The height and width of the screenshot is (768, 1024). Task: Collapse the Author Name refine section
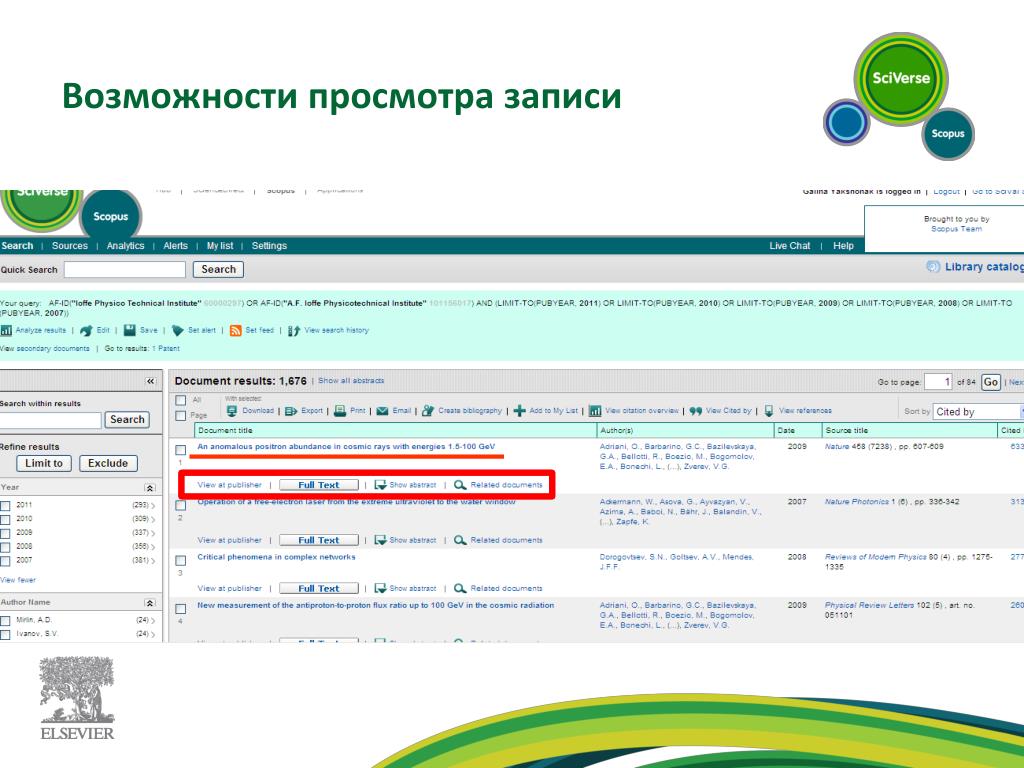pyautogui.click(x=150, y=603)
